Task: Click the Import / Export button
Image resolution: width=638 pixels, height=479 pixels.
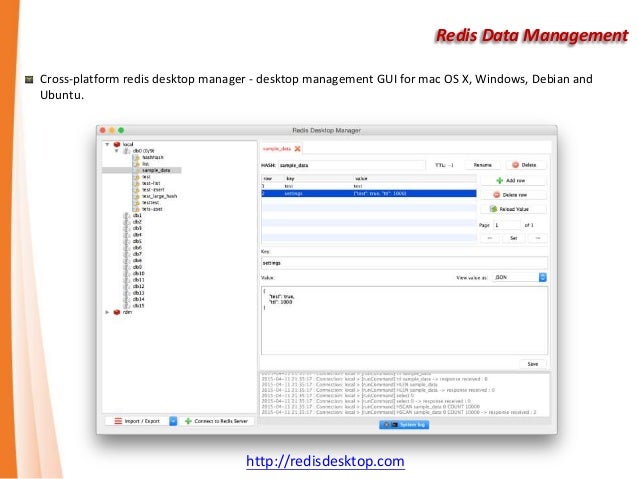Action: coord(137,421)
